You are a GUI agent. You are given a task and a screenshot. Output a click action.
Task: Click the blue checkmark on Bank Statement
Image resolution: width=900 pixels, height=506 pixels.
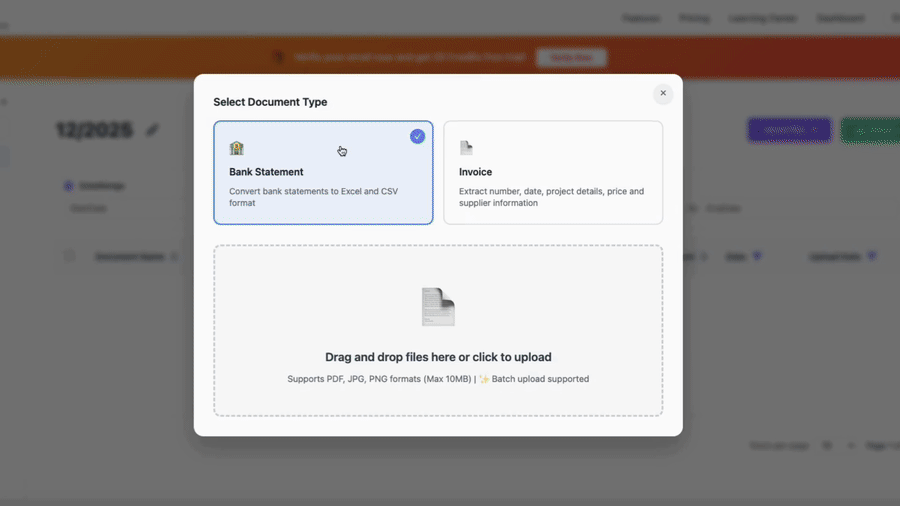[417, 136]
